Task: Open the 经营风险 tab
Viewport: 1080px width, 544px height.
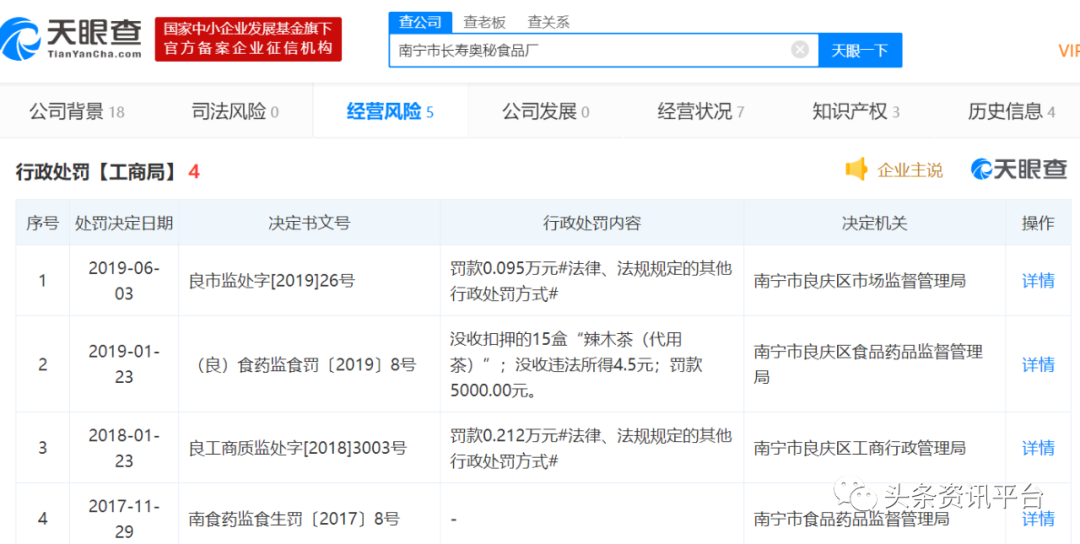Action: pyautogui.click(x=390, y=111)
